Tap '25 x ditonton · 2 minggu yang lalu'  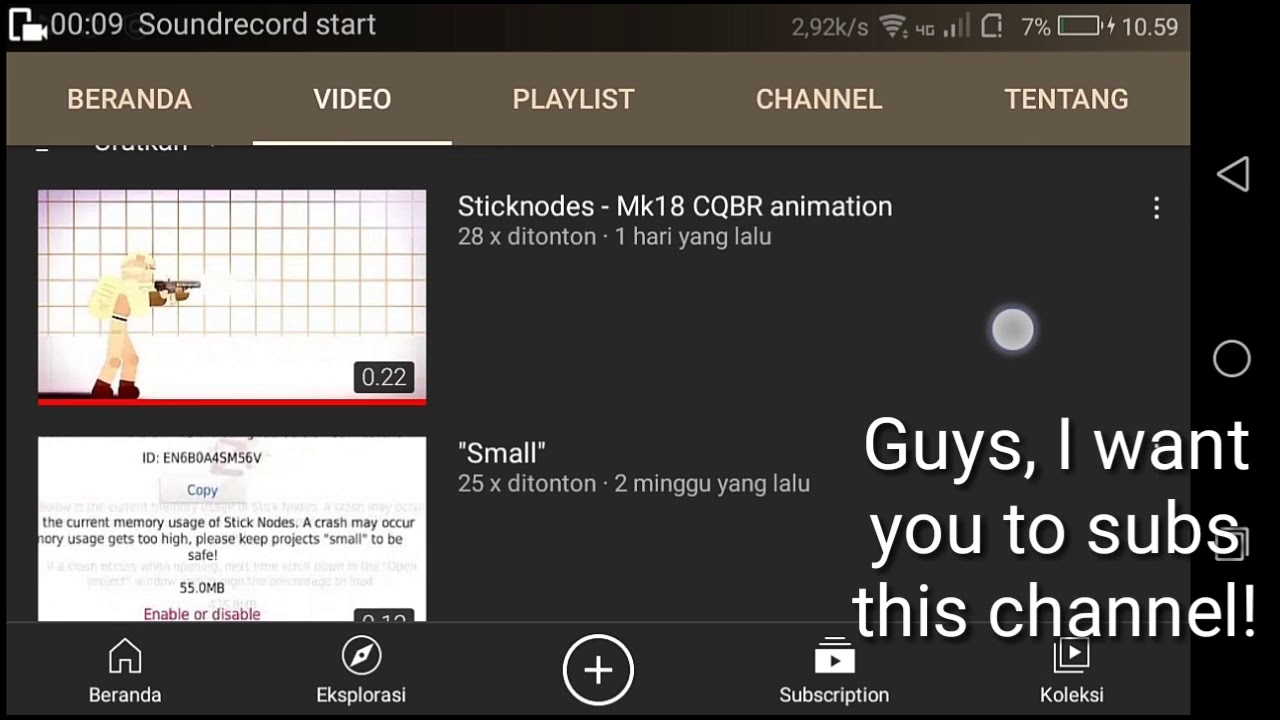(633, 484)
